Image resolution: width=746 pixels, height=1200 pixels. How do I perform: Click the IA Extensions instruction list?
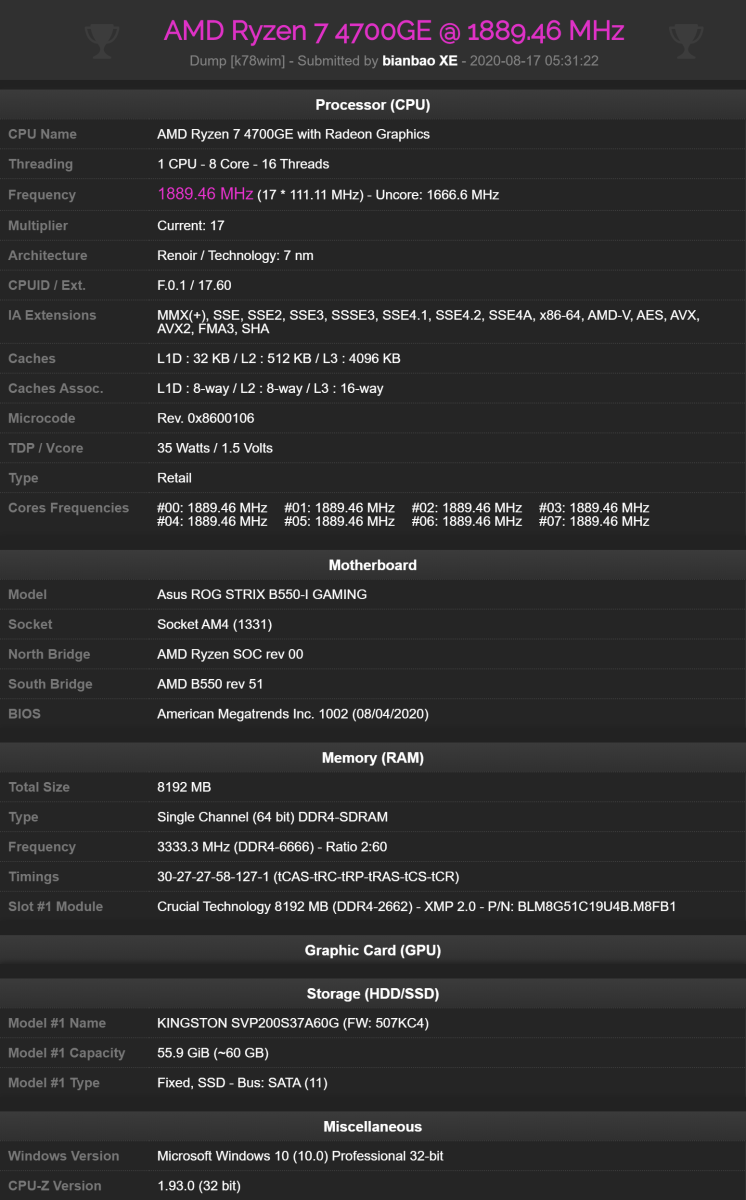coord(428,322)
